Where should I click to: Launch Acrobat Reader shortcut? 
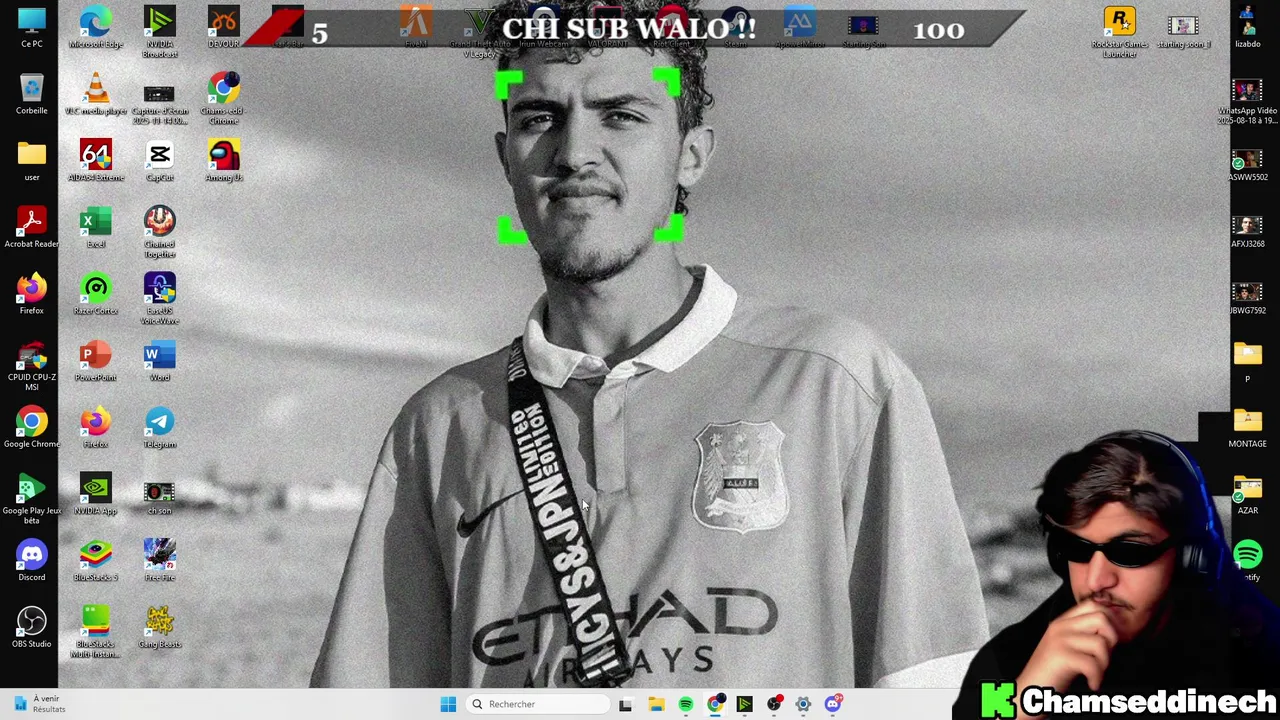click(31, 227)
